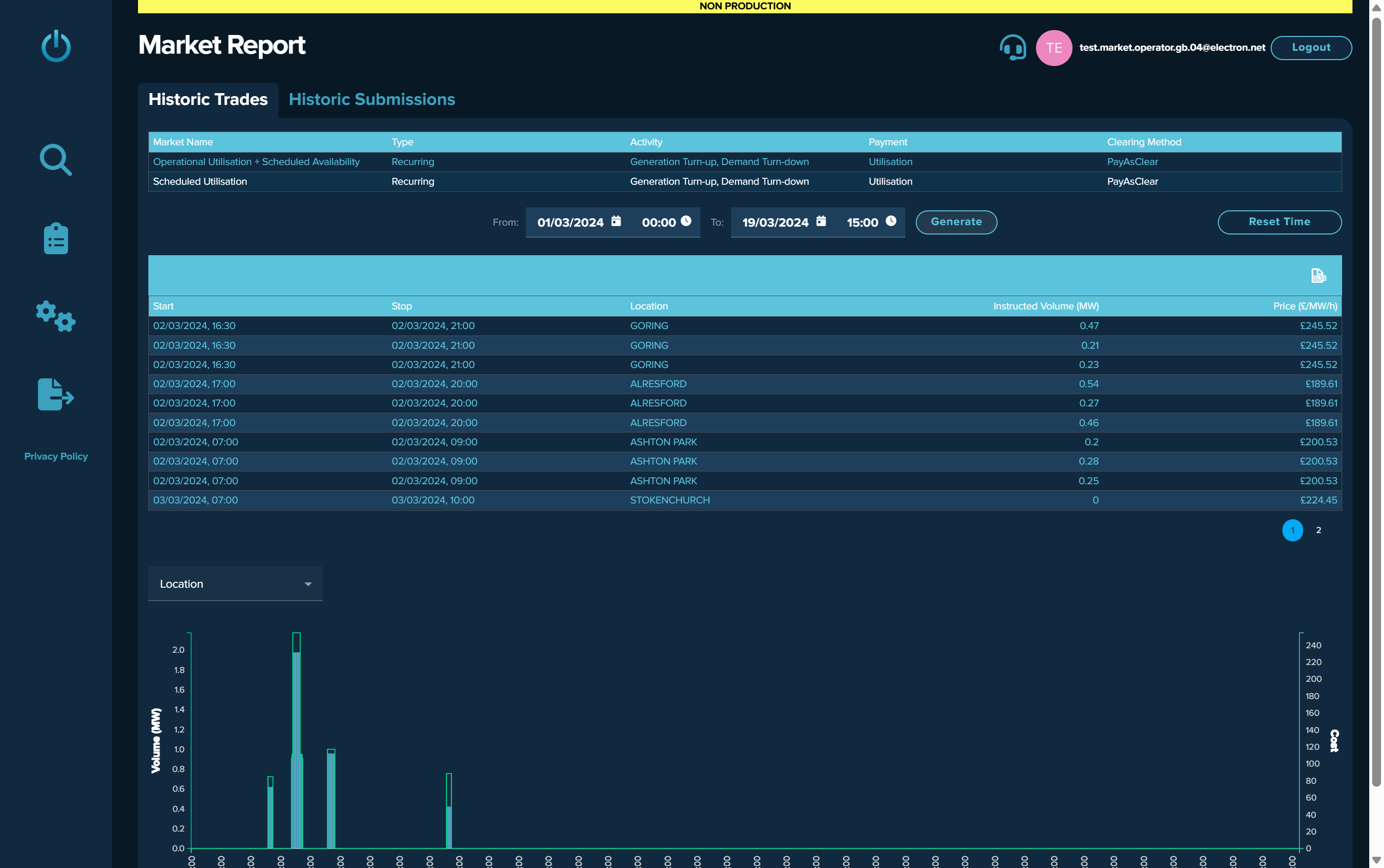
Task: Open the From date calendar icon
Action: pyautogui.click(x=616, y=221)
